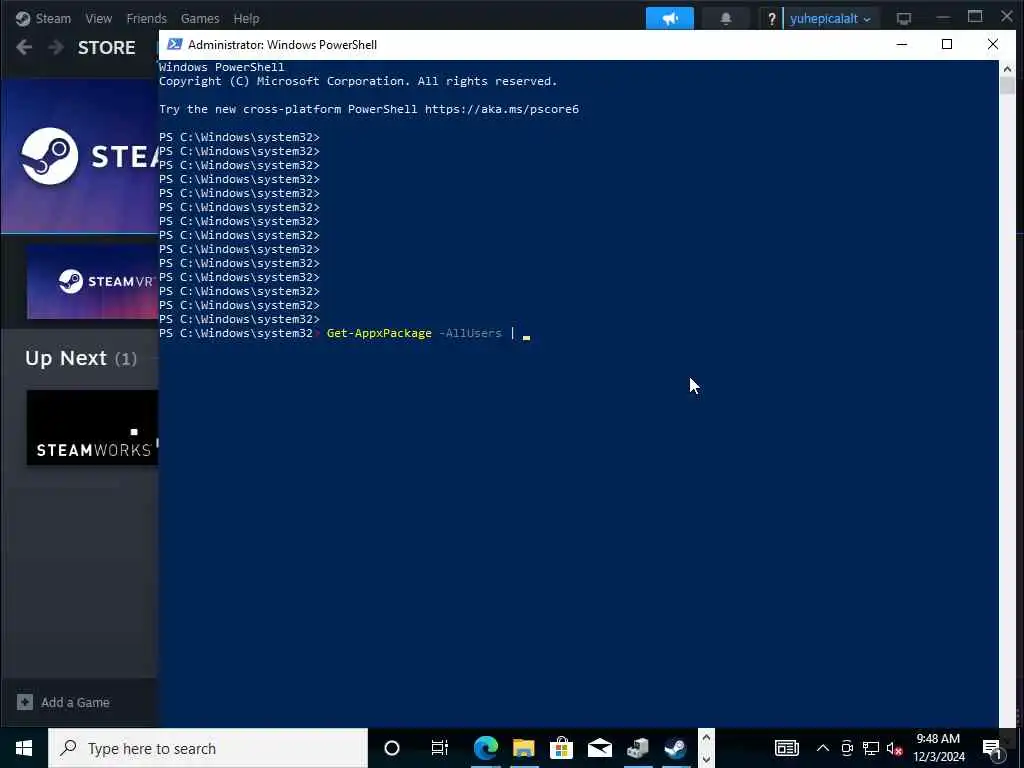This screenshot has height=768, width=1024.
Task: Expand the yuhepicalalt account dropdown
Action: [830, 18]
